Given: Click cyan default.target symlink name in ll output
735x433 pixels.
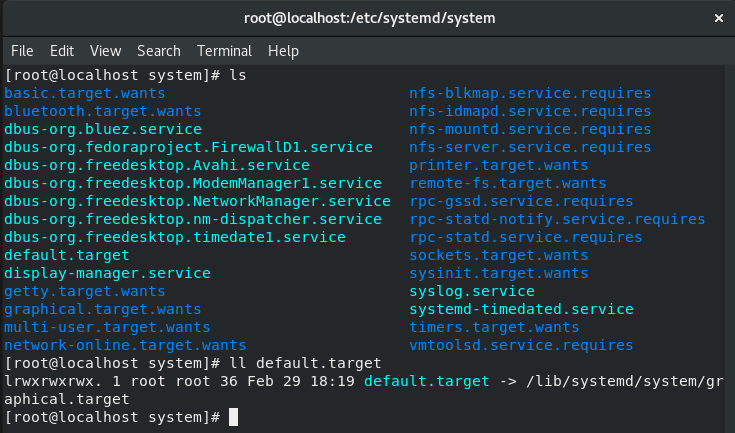Looking at the screenshot, I should tap(427, 381).
